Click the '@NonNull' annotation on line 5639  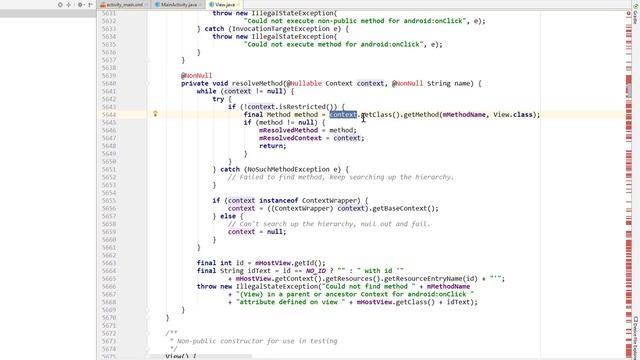pyautogui.click(x=197, y=76)
